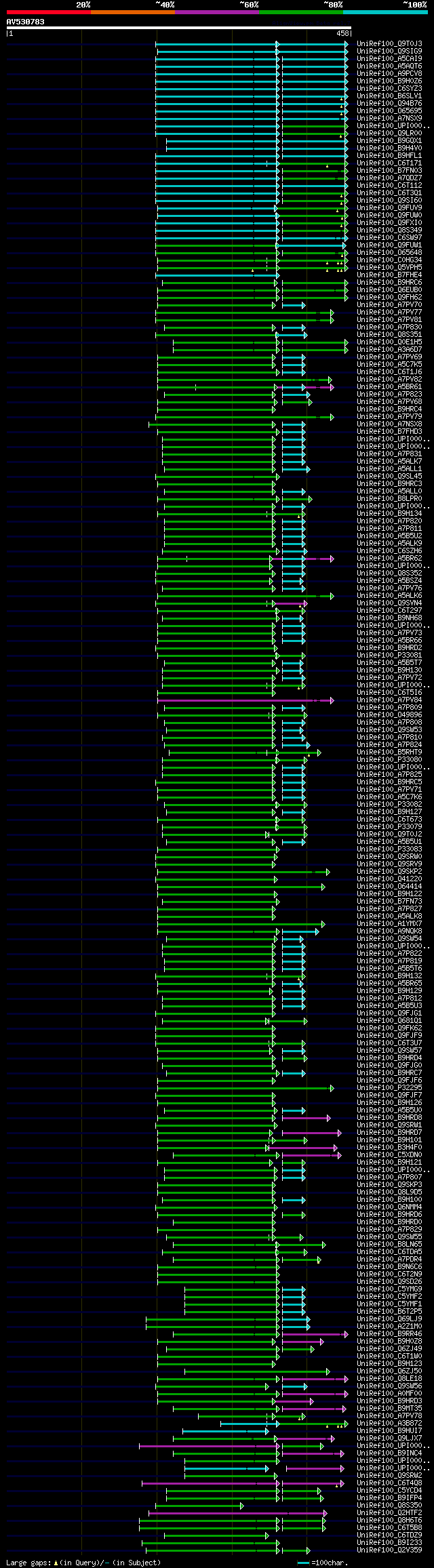This screenshot has width=434, height=1568.
Task: Click the UniRef100_B9HUI7 label
Action: point(389,1430)
